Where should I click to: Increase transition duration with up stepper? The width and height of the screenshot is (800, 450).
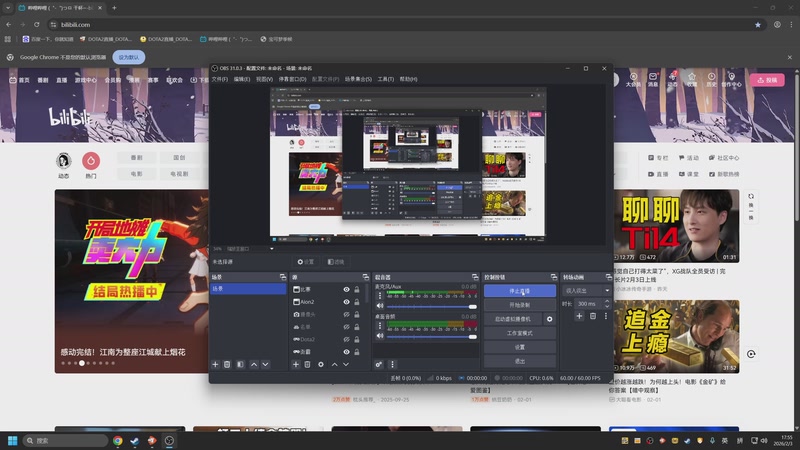coord(607,301)
